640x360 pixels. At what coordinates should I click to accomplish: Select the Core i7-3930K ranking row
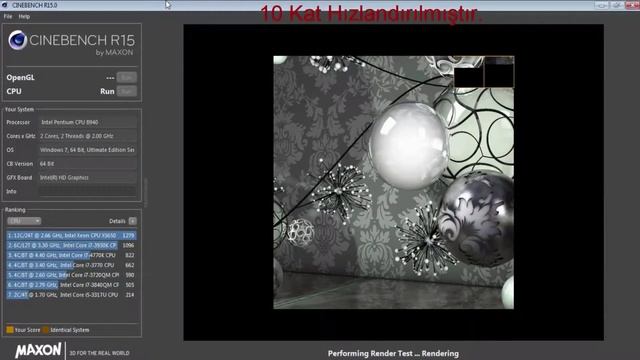point(71,245)
